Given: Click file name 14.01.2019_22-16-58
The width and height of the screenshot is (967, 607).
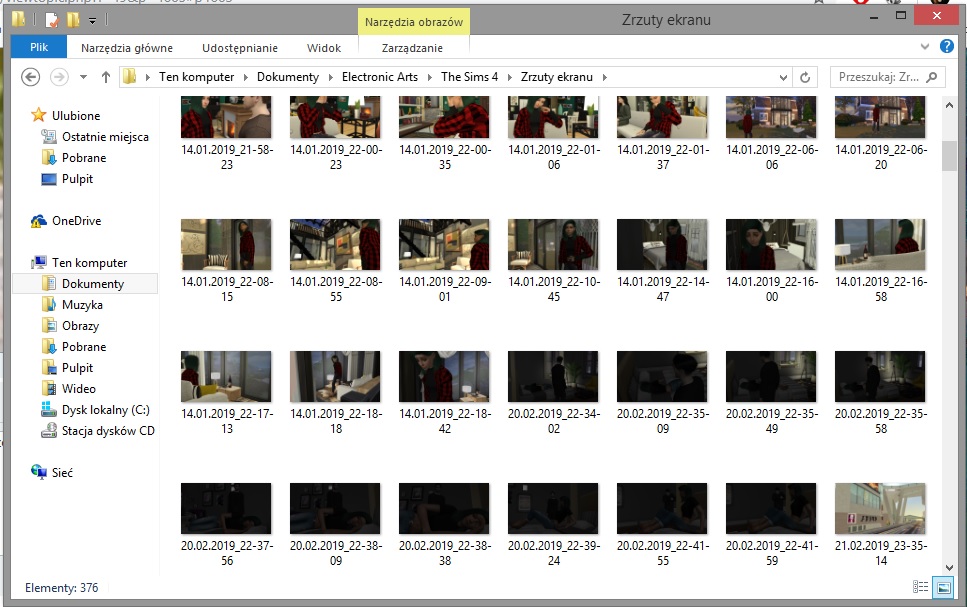Looking at the screenshot, I should pyautogui.click(x=881, y=289).
